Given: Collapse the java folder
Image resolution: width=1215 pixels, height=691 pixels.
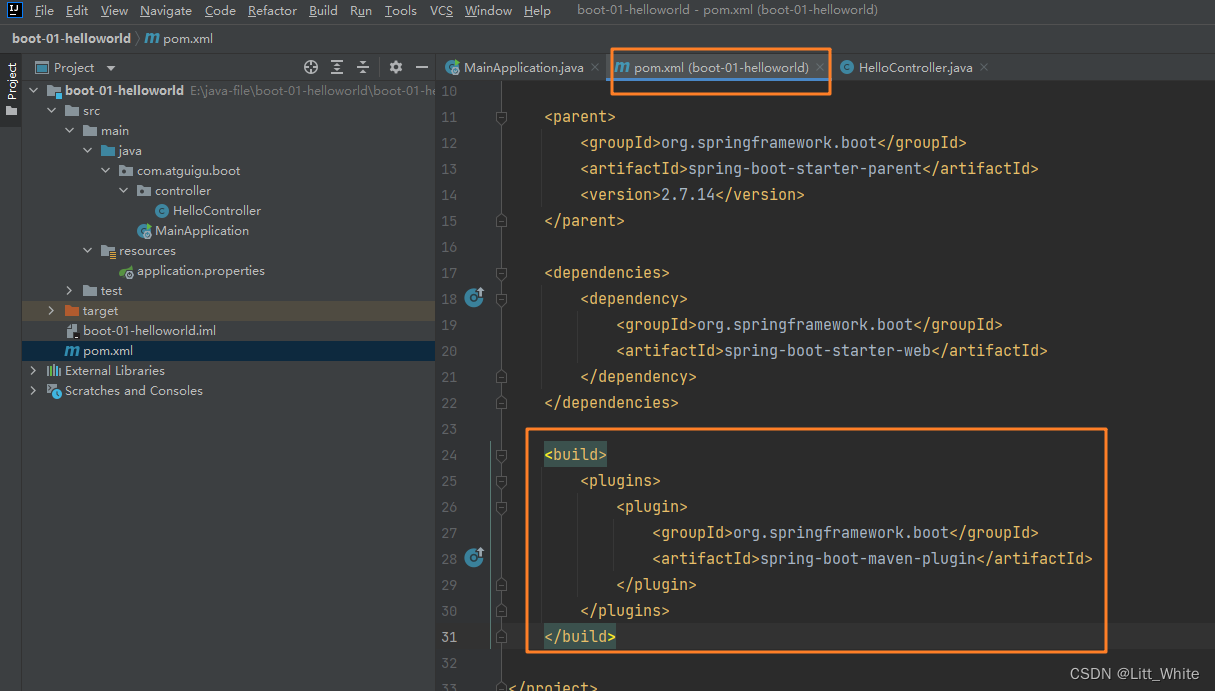Looking at the screenshot, I should (x=88, y=151).
